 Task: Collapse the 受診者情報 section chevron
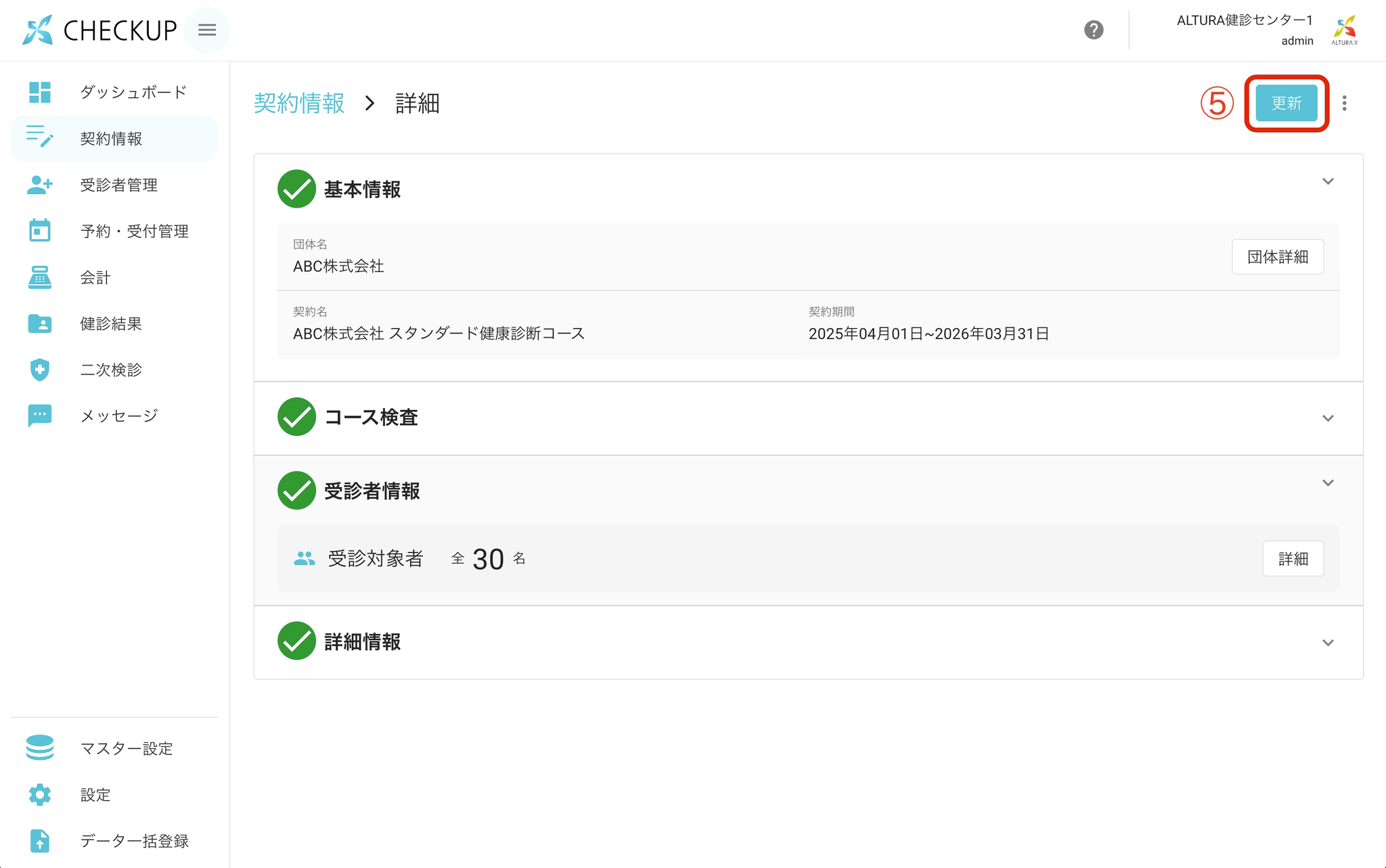tap(1328, 483)
